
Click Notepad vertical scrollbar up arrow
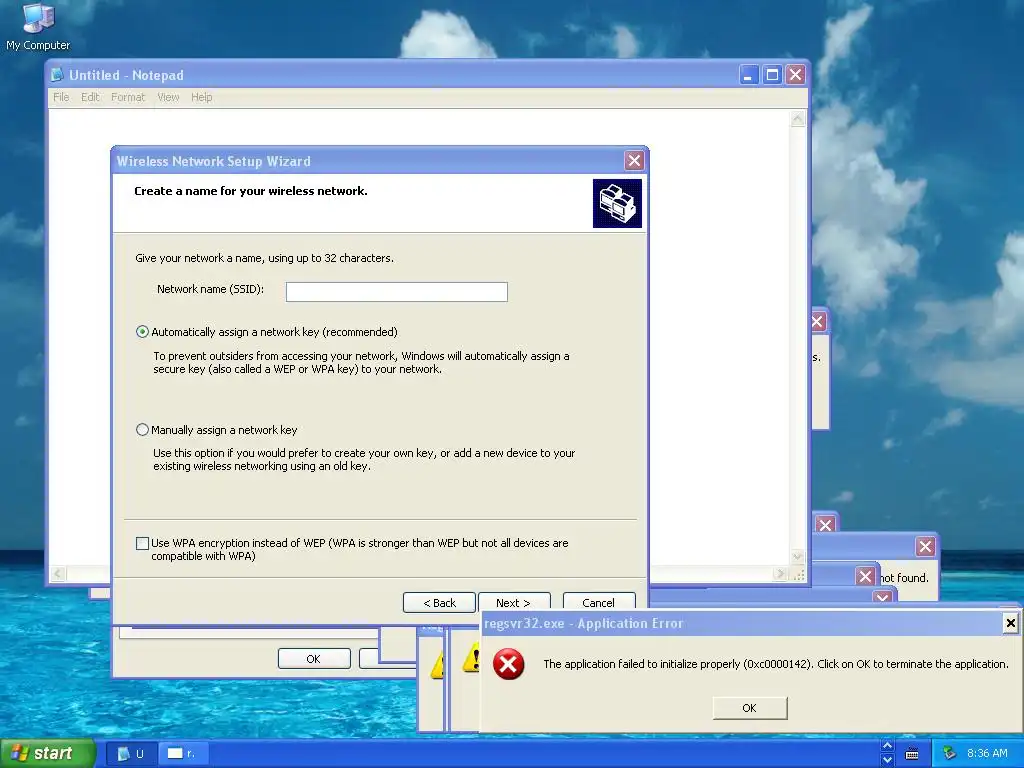coord(797,119)
